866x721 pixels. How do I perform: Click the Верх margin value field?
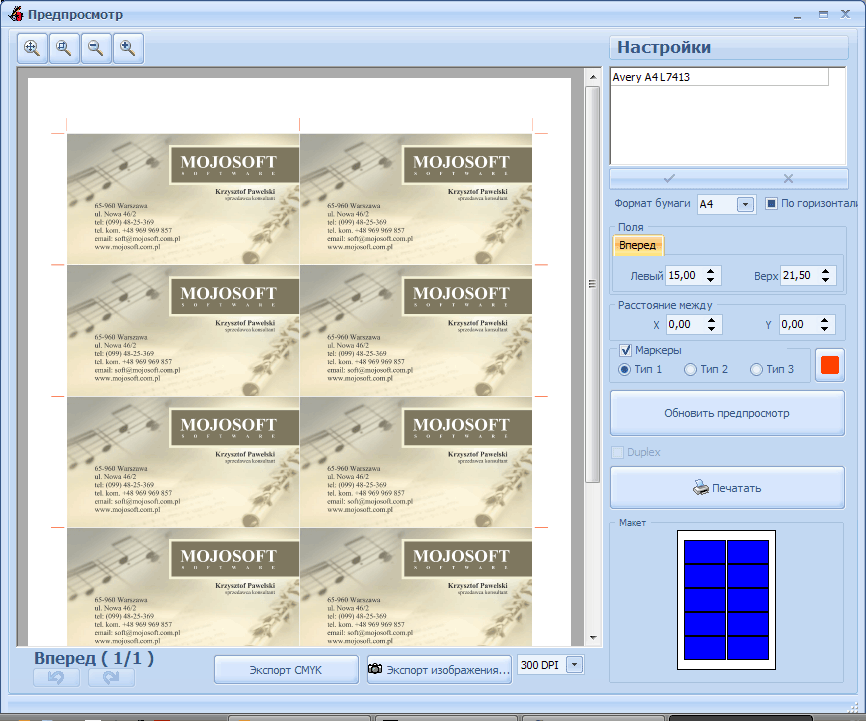coord(799,276)
